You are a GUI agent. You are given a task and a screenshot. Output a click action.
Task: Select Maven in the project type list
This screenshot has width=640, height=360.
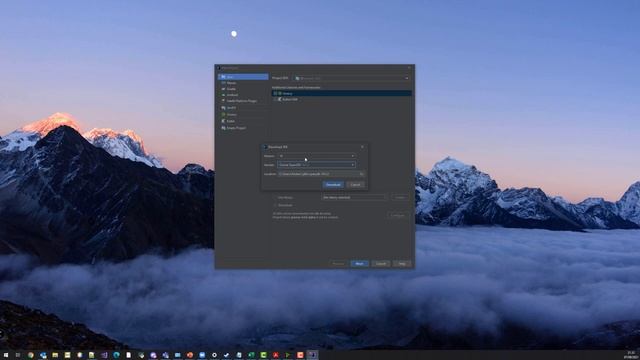(243, 83)
